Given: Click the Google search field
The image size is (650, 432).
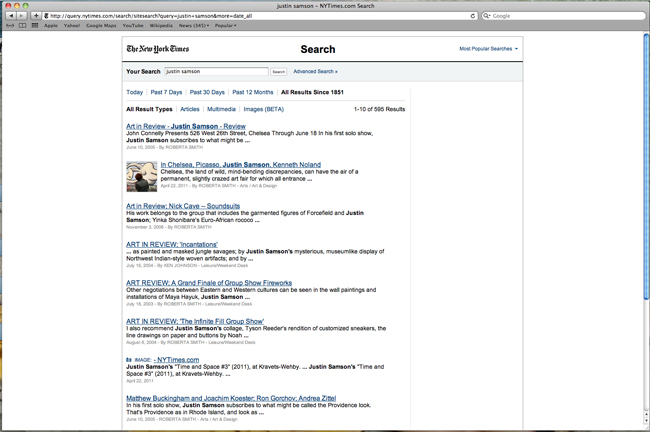Looking at the screenshot, I should (x=563, y=16).
